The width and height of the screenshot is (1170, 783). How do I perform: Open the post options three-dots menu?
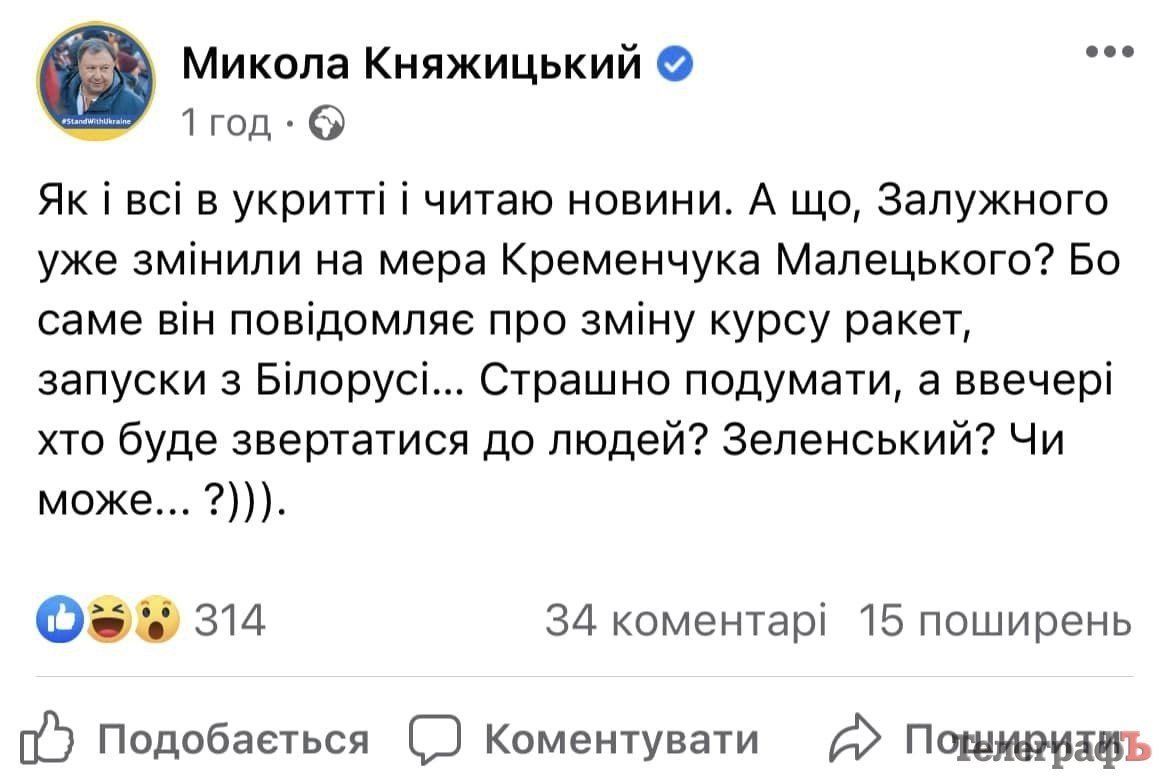(x=1108, y=53)
